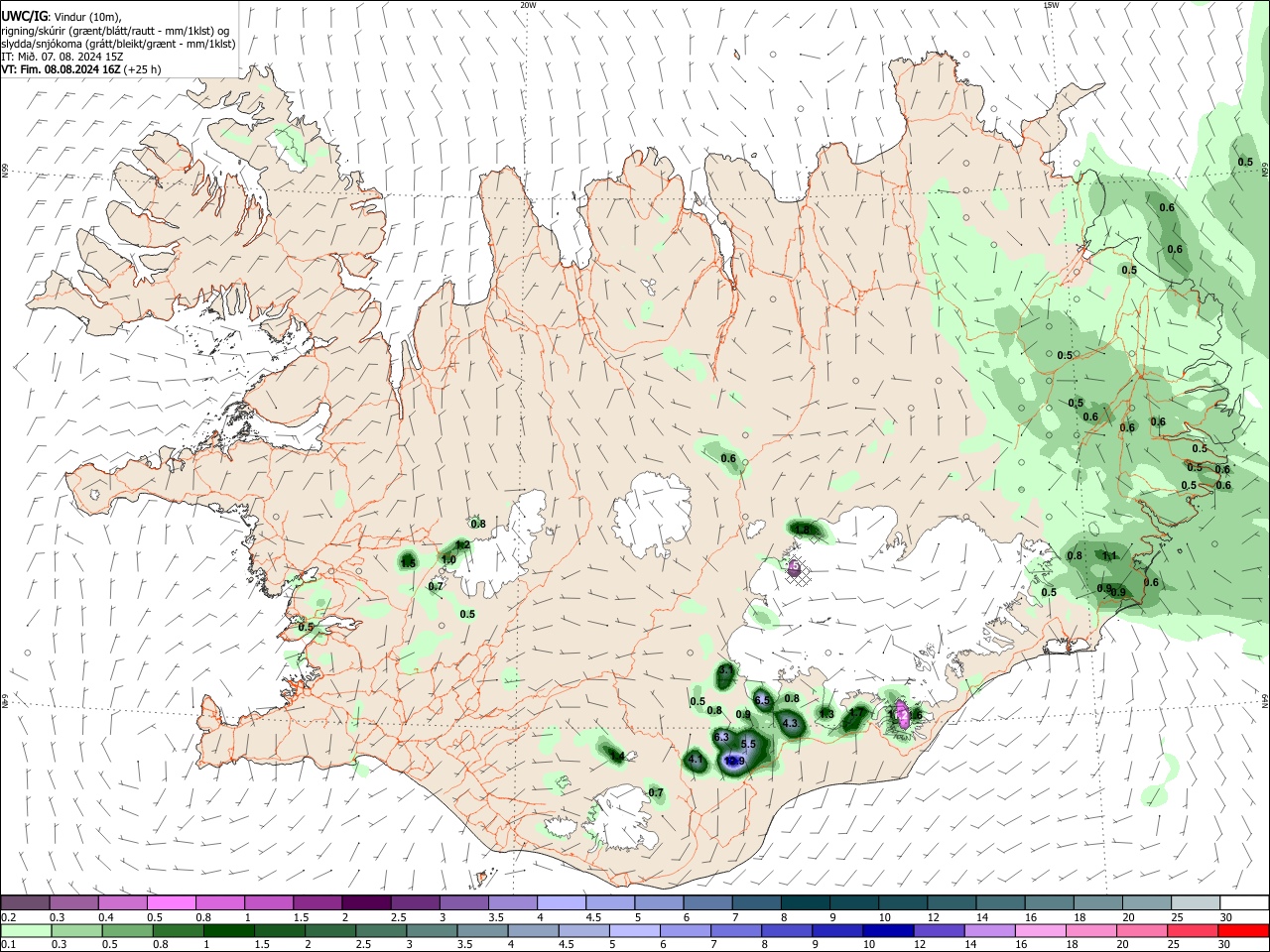1270x952 pixels.
Task: Click the 1.5 precipitation value in west Iceland
Action: point(407,563)
